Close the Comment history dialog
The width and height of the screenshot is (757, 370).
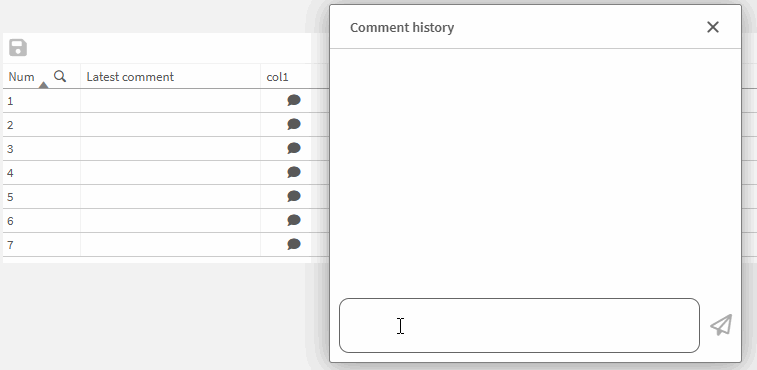pyautogui.click(x=713, y=27)
